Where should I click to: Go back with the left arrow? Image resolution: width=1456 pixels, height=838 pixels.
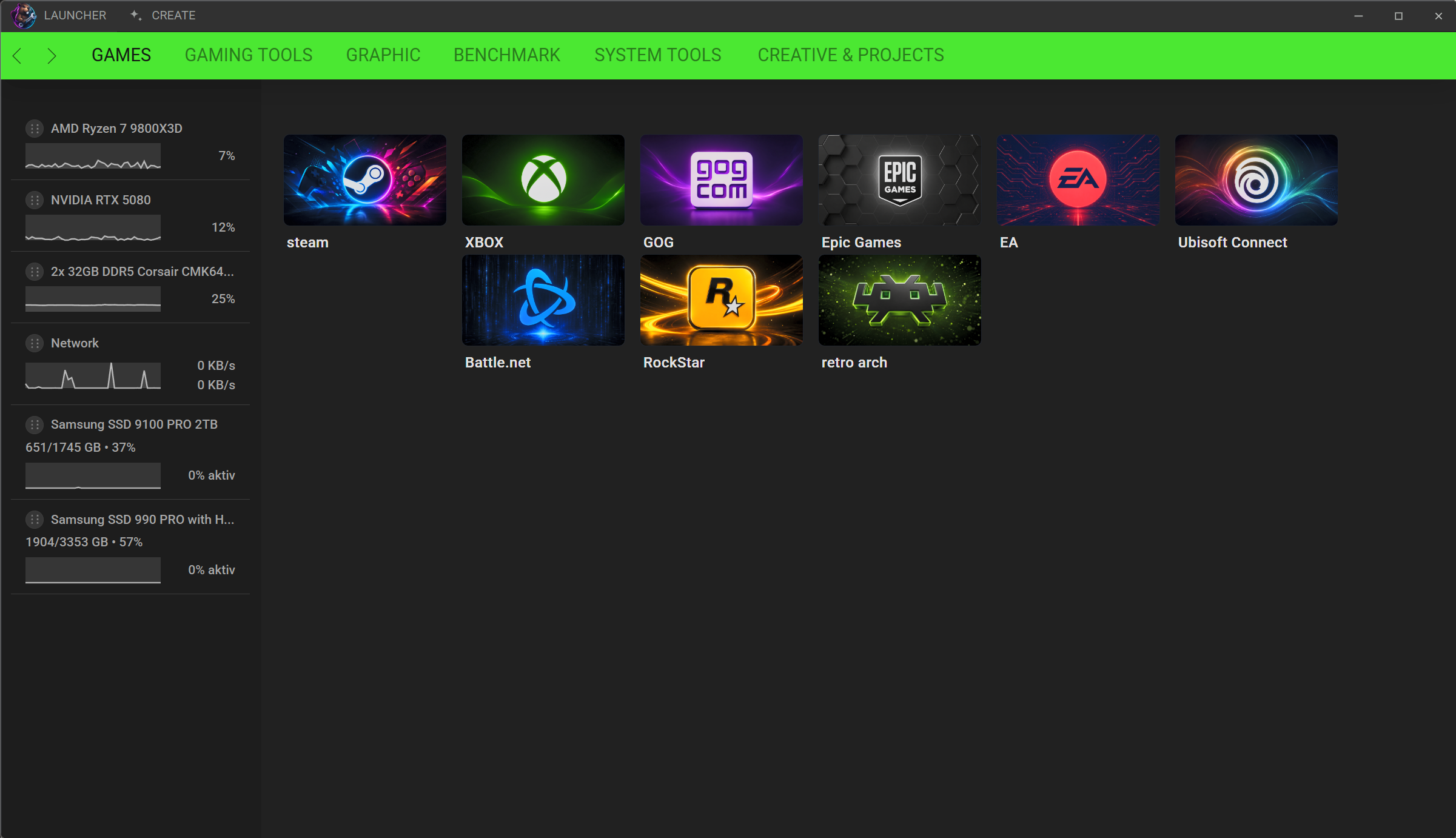click(x=17, y=56)
